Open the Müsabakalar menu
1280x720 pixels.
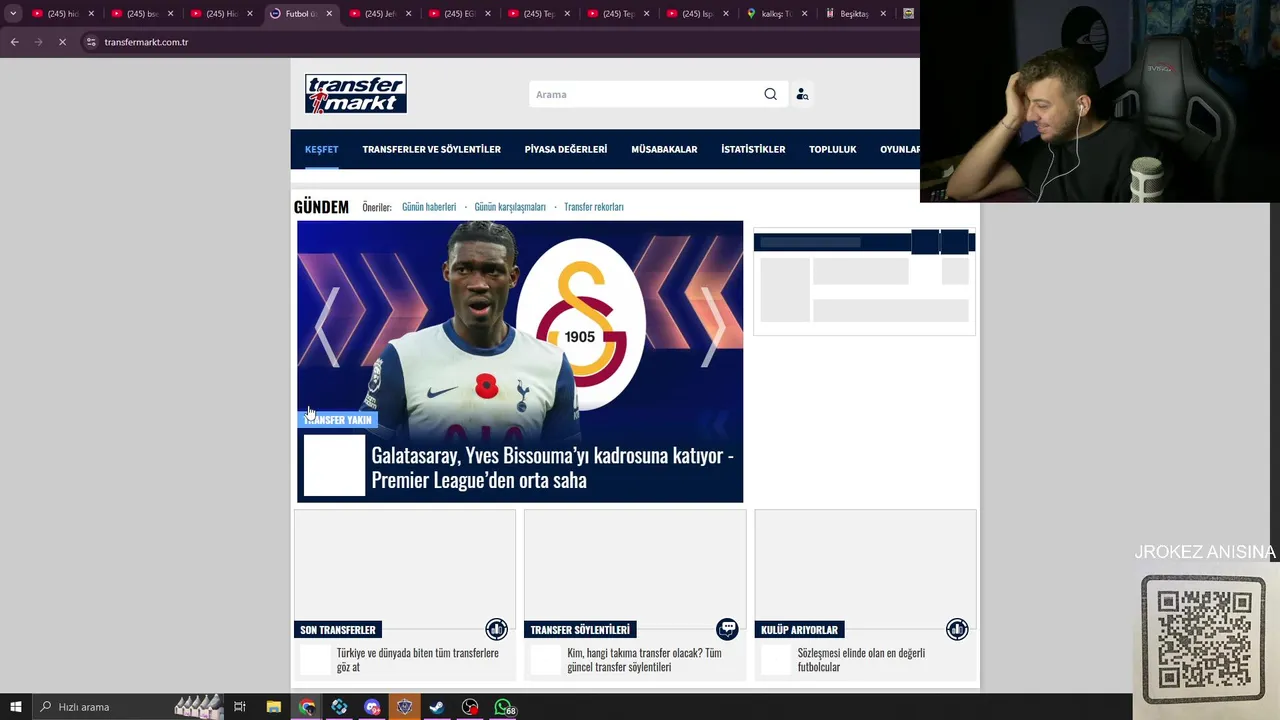point(664,149)
